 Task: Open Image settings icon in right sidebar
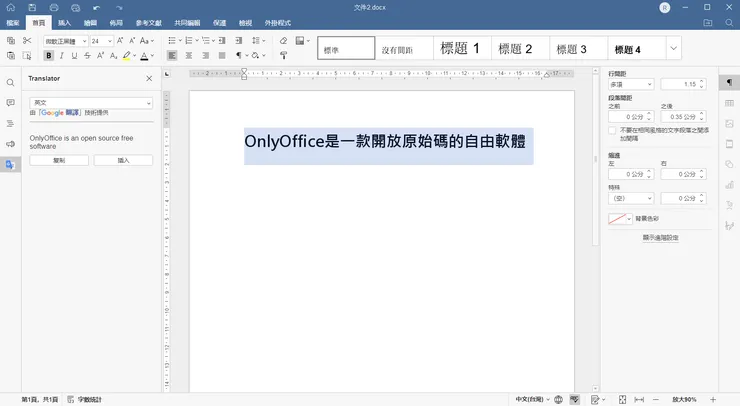pyautogui.click(x=729, y=124)
